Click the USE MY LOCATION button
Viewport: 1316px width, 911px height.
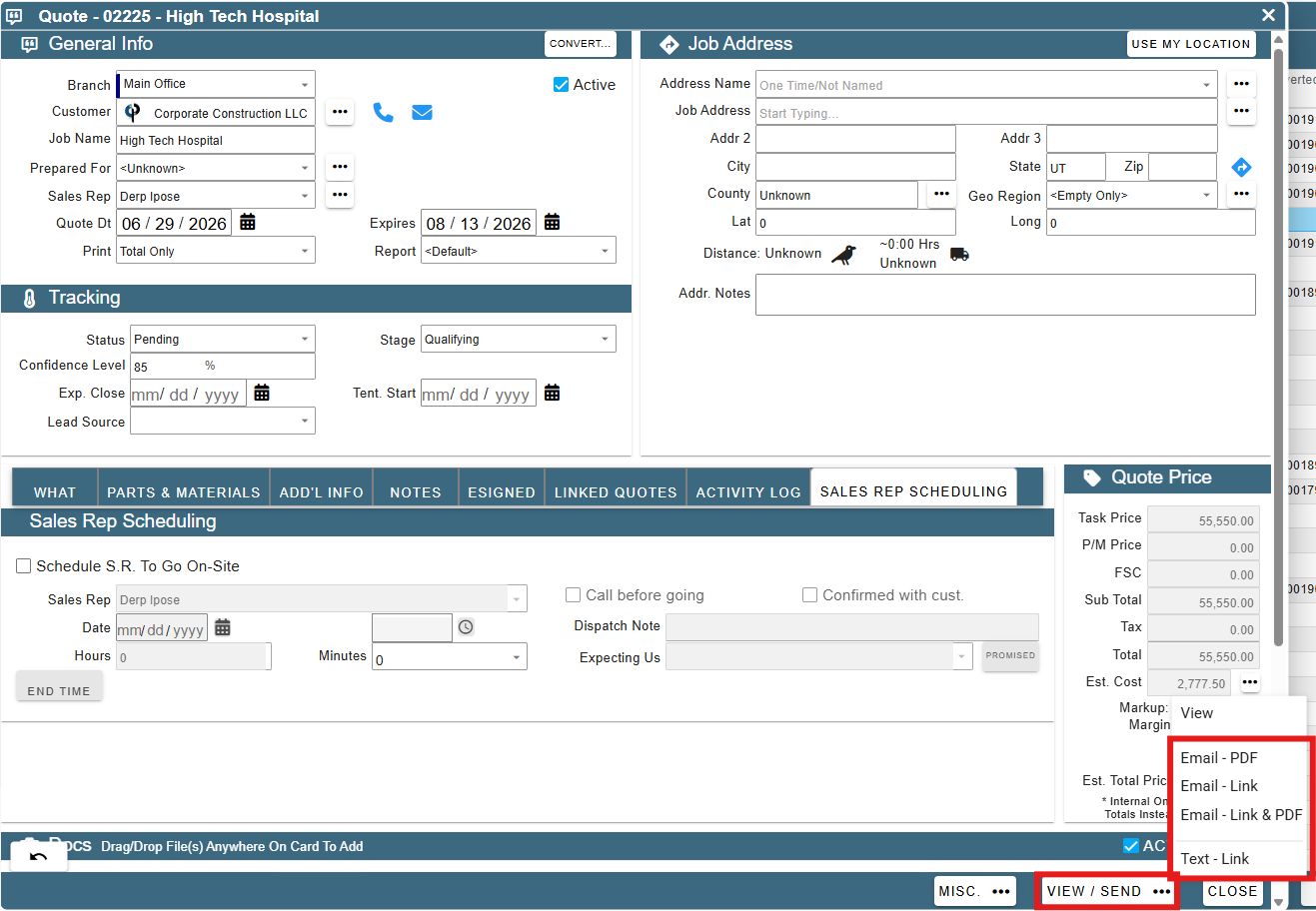tap(1191, 44)
